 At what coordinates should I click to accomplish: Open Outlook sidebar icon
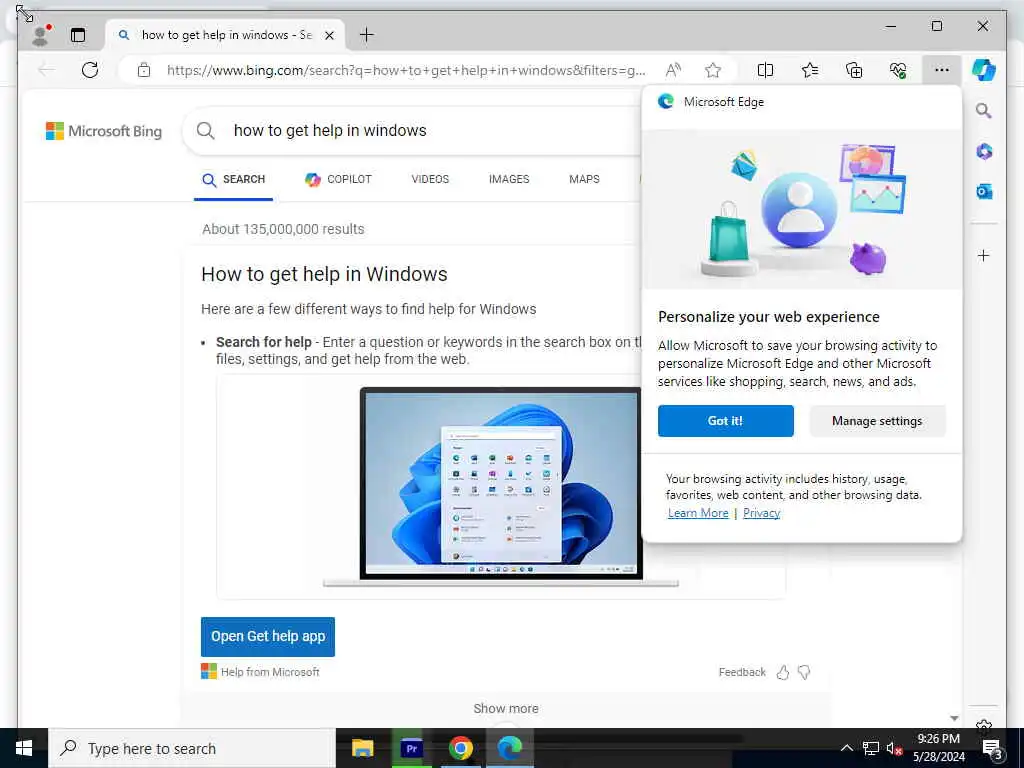click(x=984, y=191)
